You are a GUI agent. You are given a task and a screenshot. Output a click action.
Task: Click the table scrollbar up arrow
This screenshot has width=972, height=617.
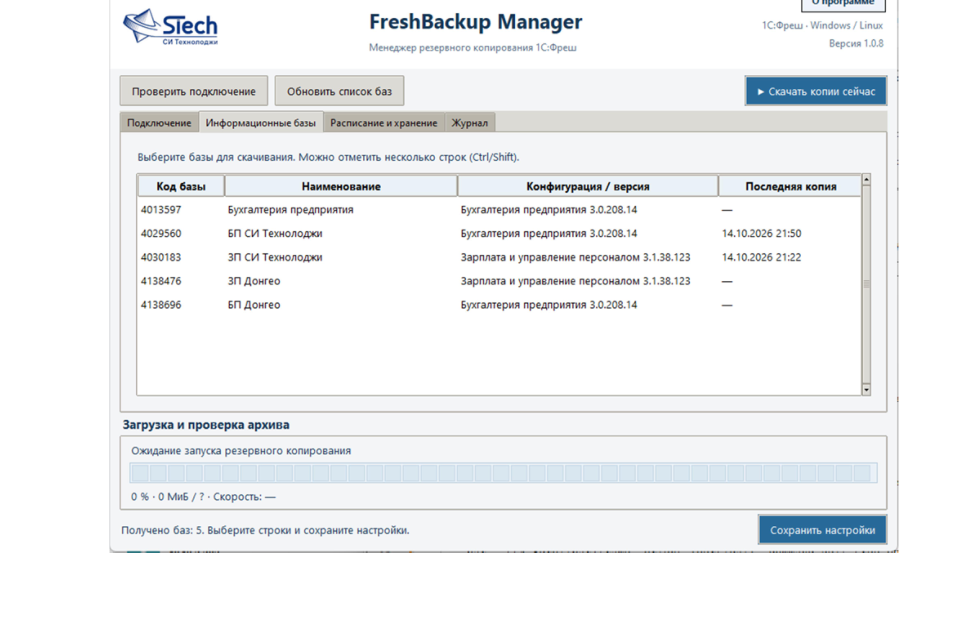(866, 180)
